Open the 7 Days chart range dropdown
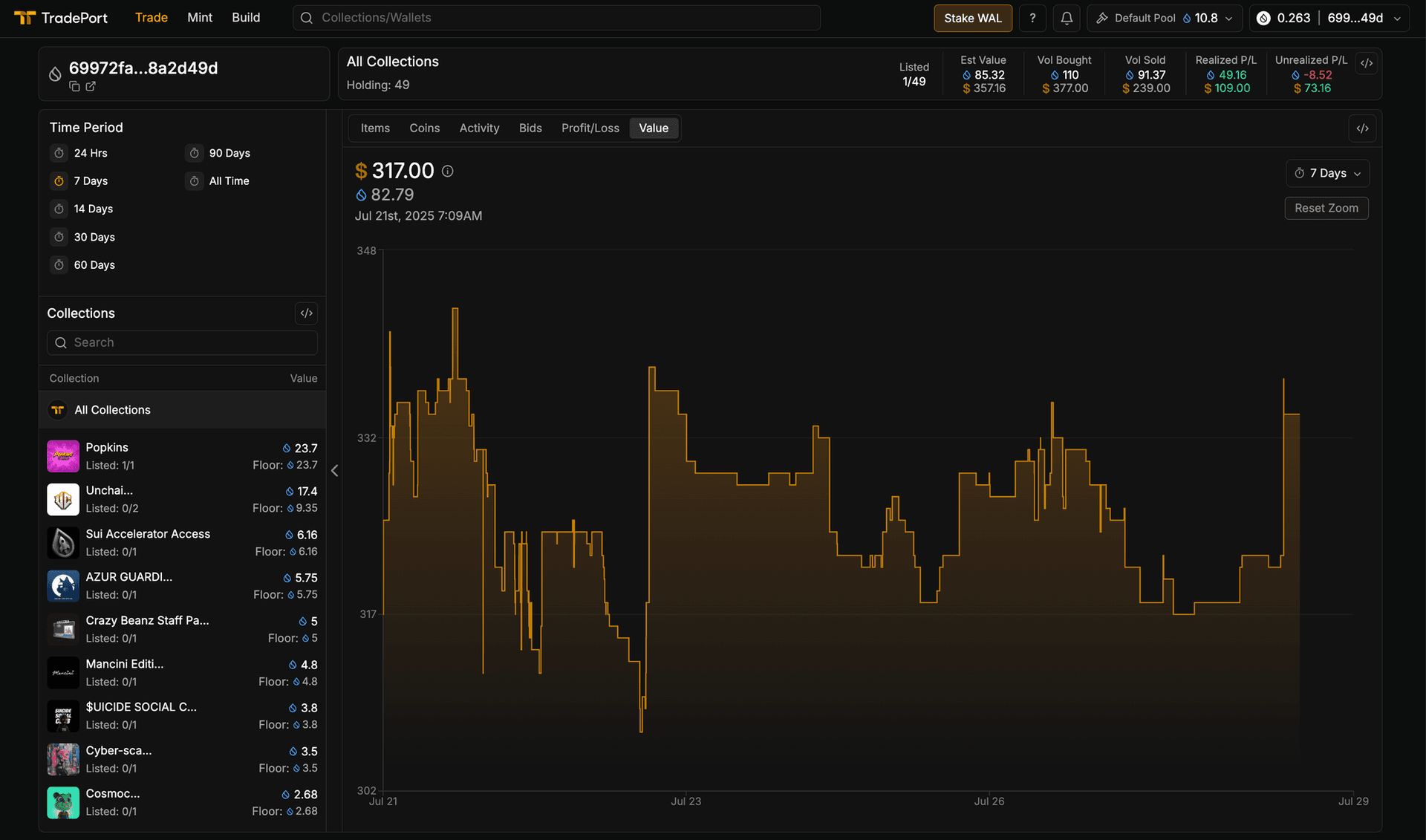The image size is (1426, 840). [1327, 173]
